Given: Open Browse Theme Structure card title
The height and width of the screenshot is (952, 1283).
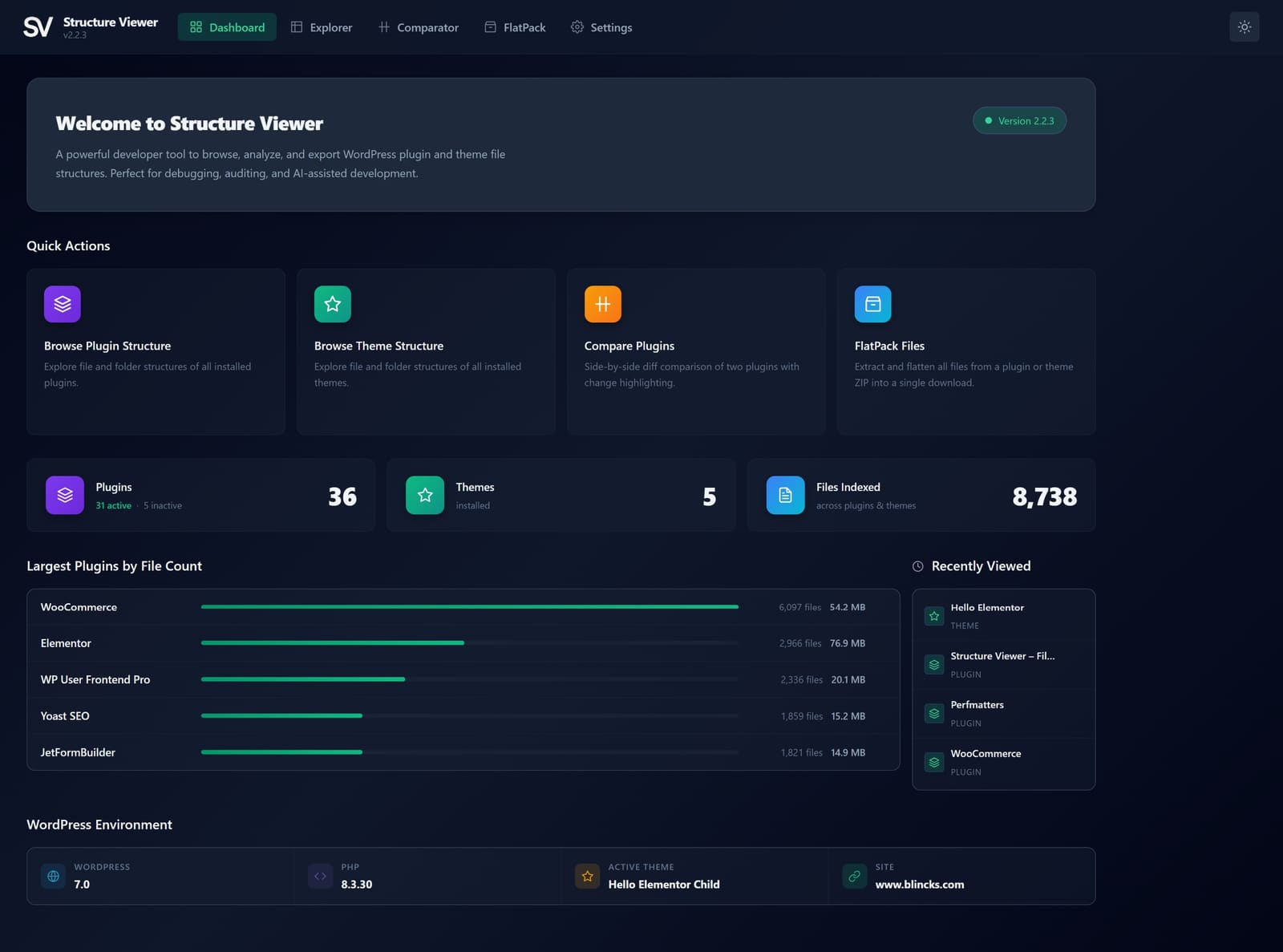Looking at the screenshot, I should (378, 346).
